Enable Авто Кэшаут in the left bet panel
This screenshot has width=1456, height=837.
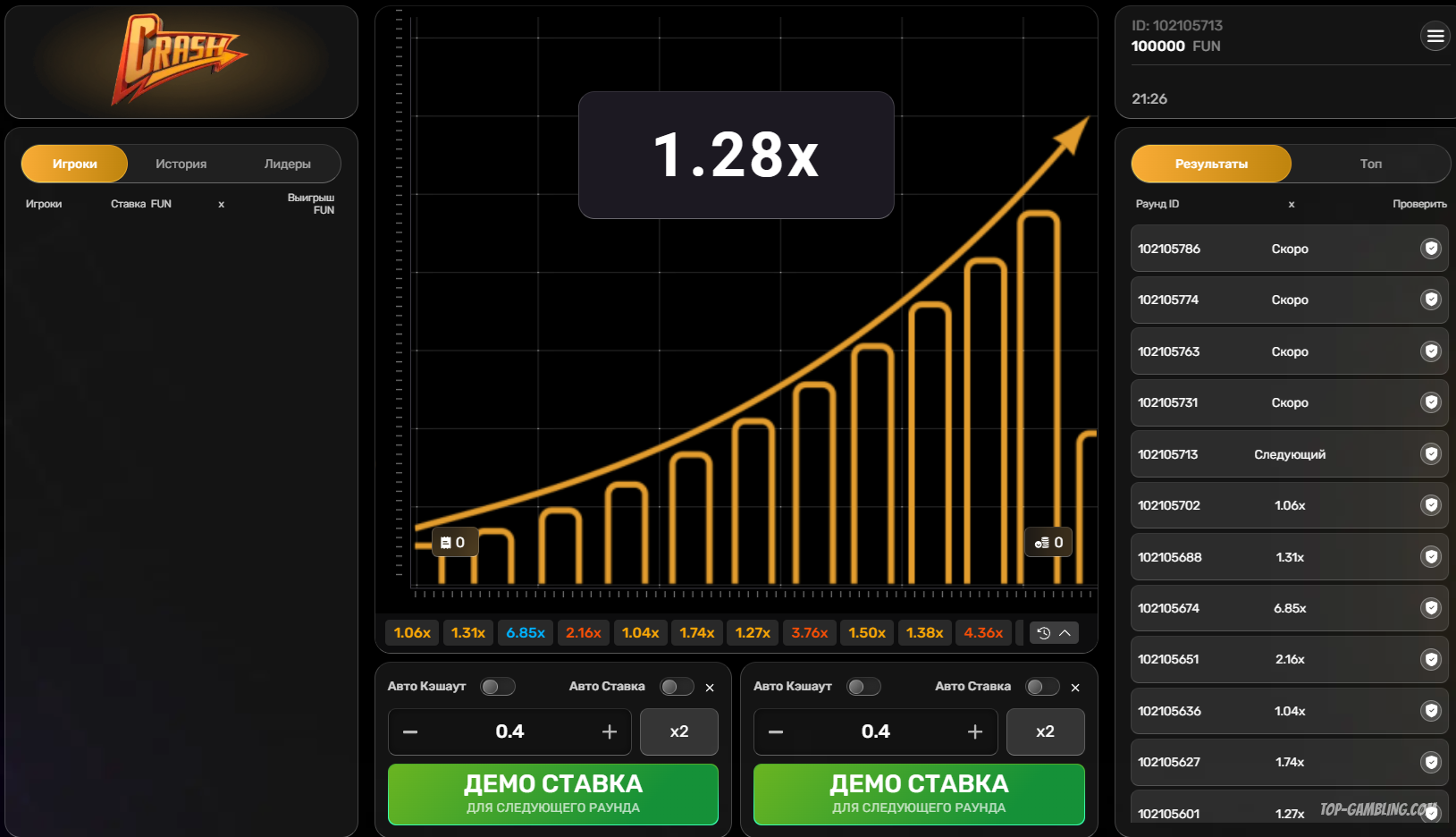pyautogui.click(x=498, y=687)
